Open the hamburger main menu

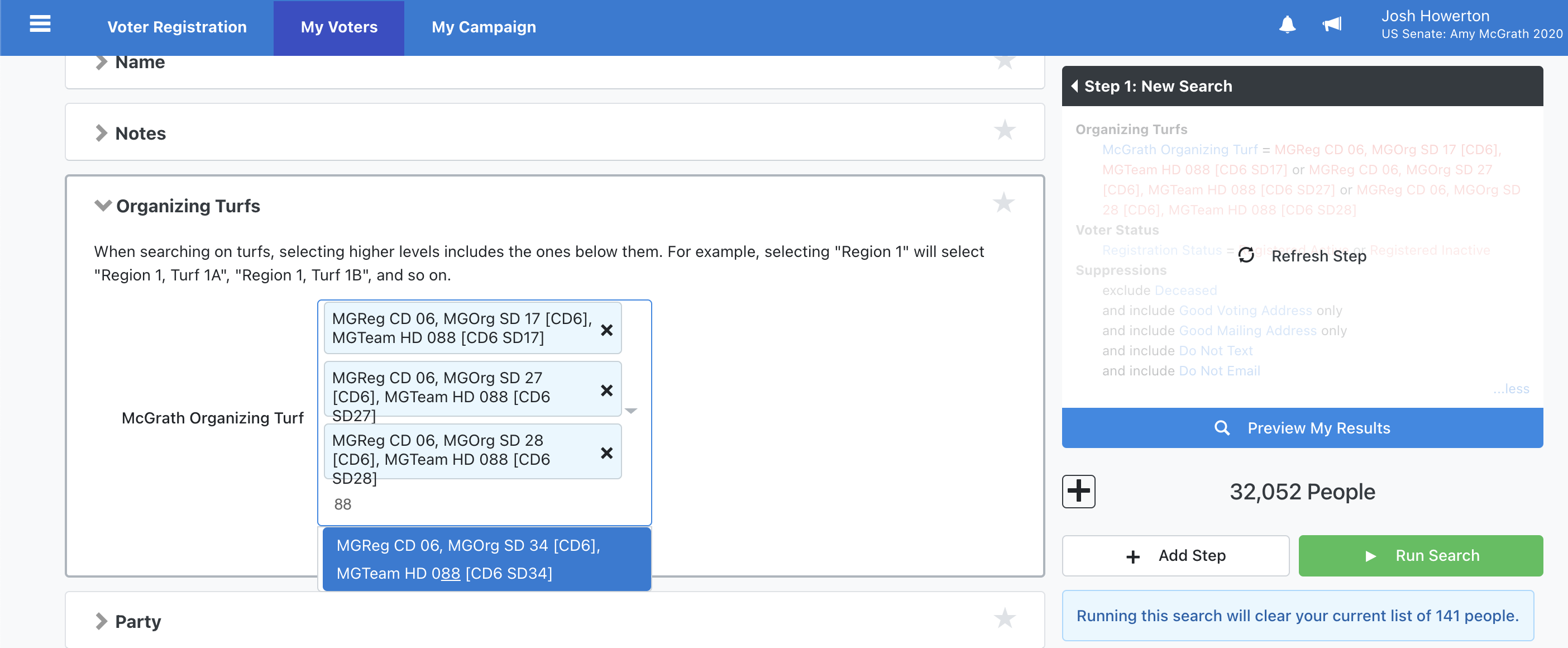point(40,25)
